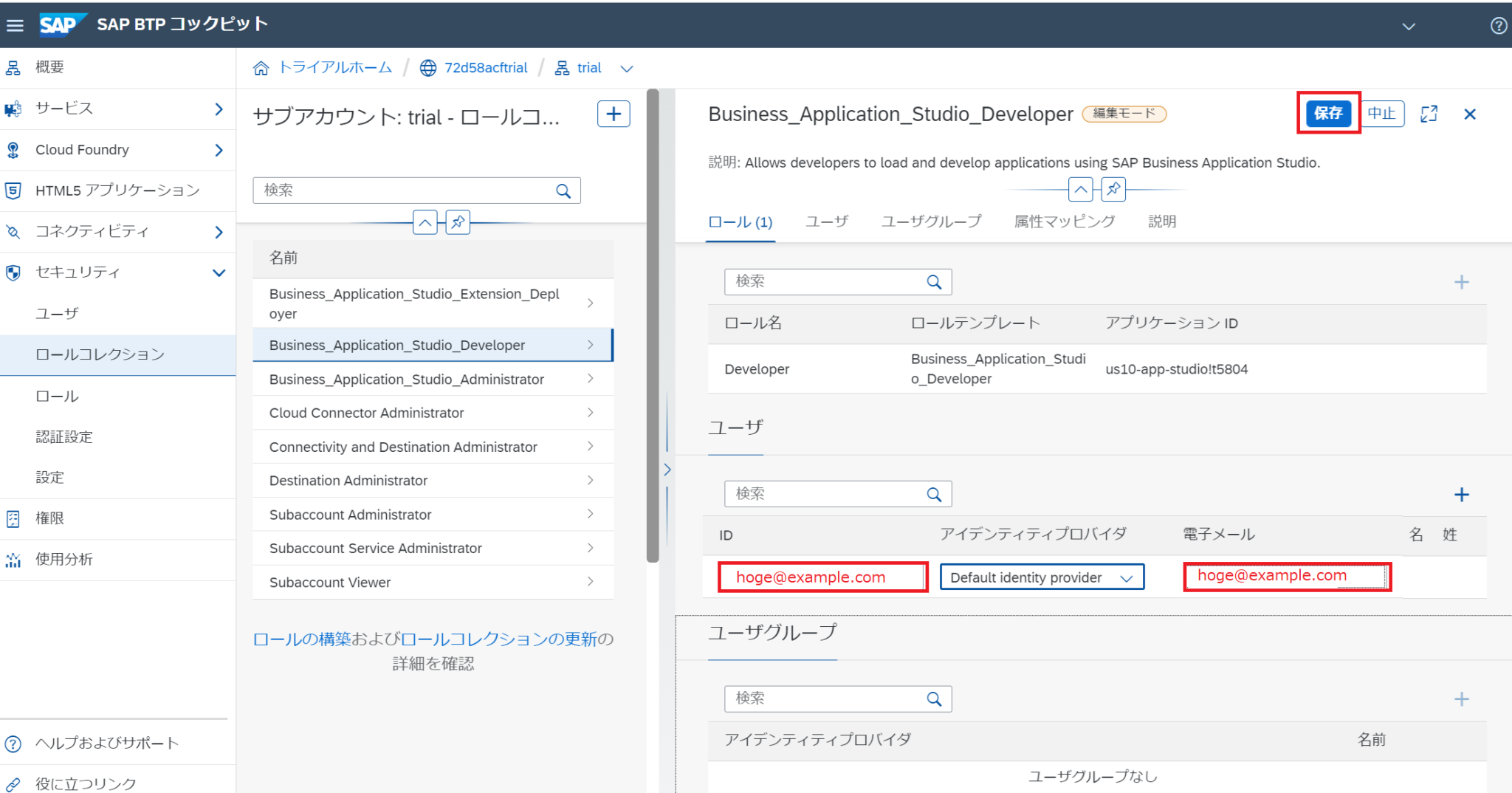Click the 保存 save button
Image resolution: width=1512 pixels, height=793 pixels.
[1328, 113]
